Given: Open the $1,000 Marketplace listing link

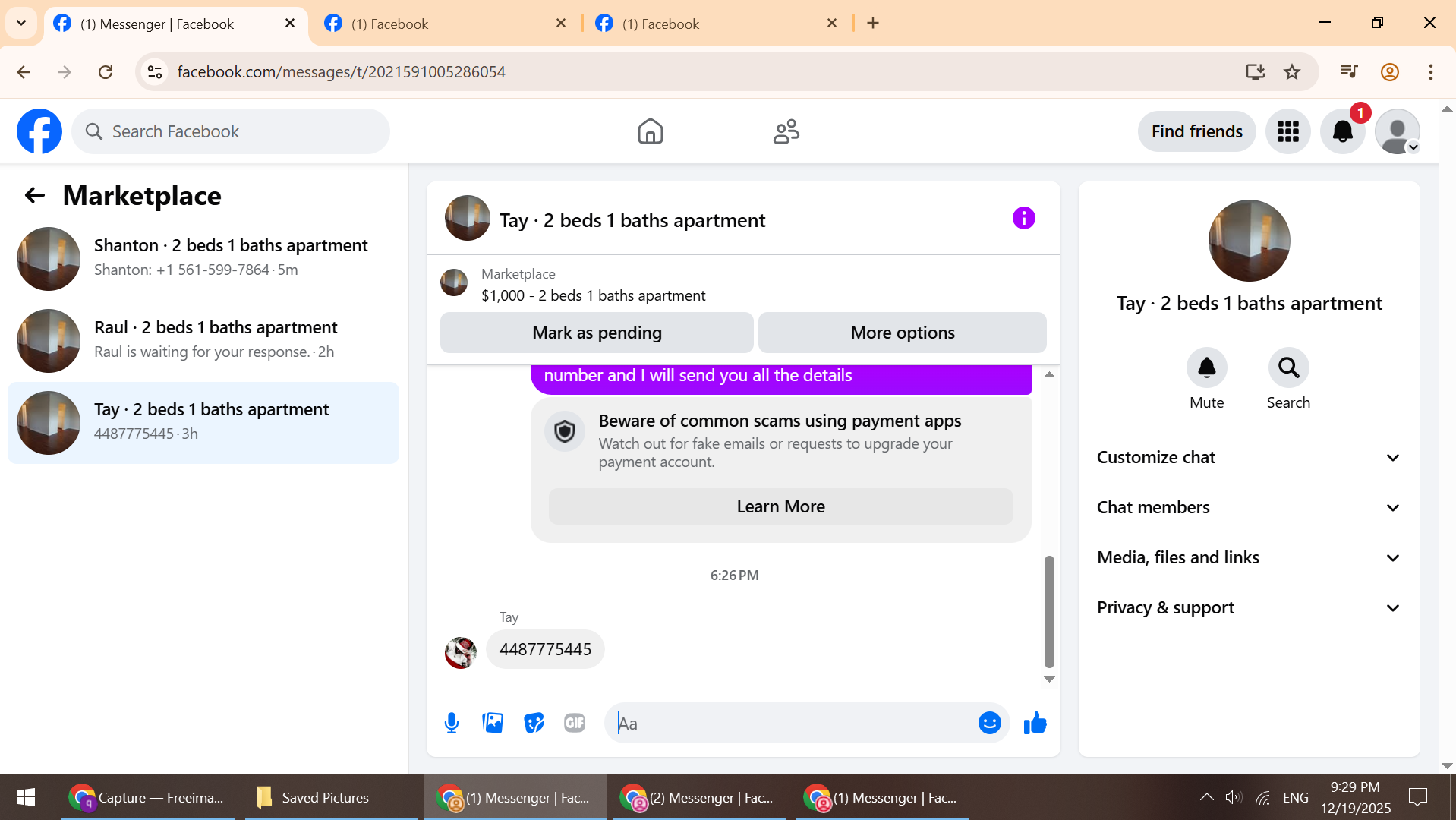Looking at the screenshot, I should (x=593, y=295).
